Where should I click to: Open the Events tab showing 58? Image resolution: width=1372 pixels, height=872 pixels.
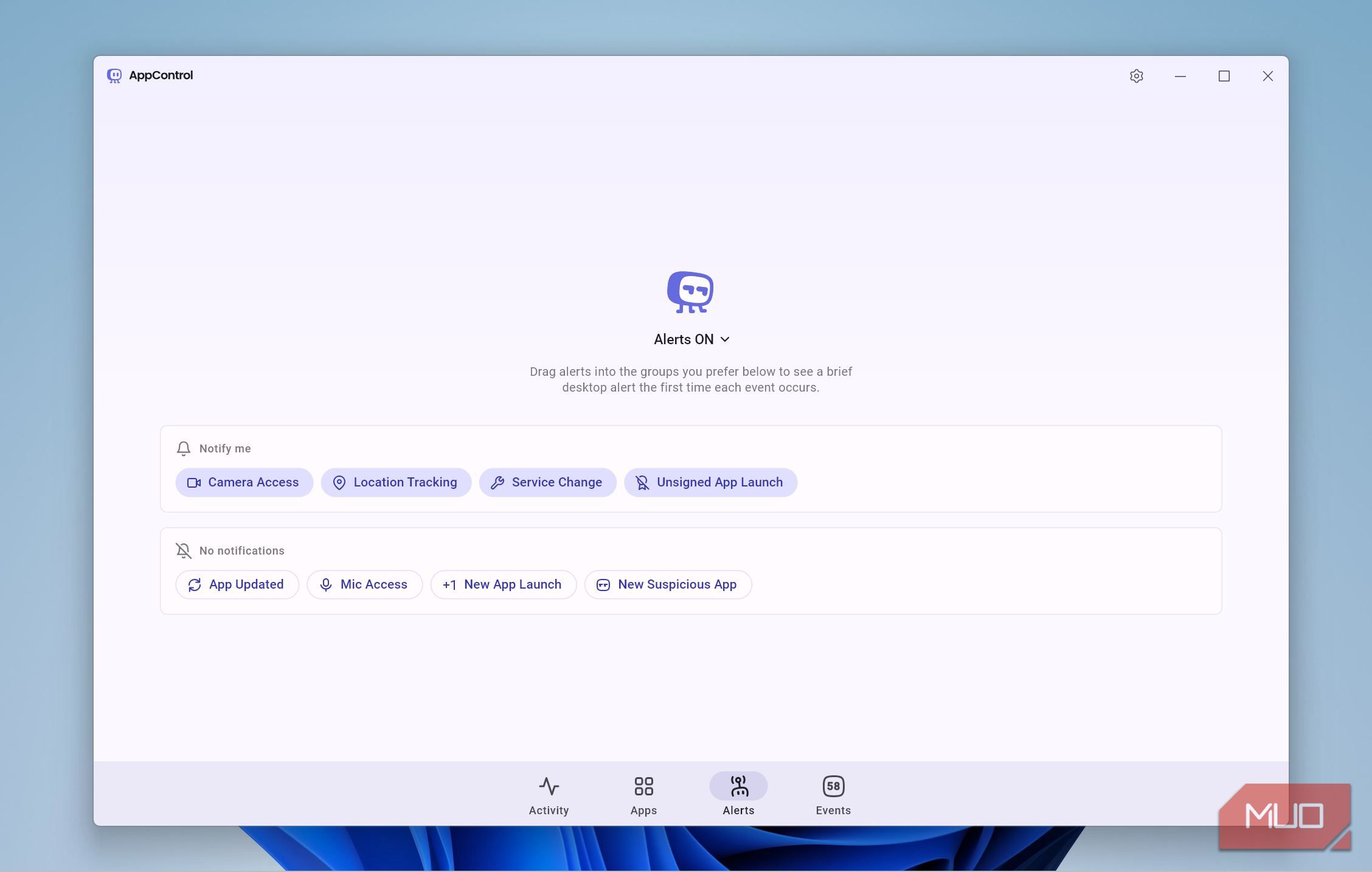click(x=833, y=795)
